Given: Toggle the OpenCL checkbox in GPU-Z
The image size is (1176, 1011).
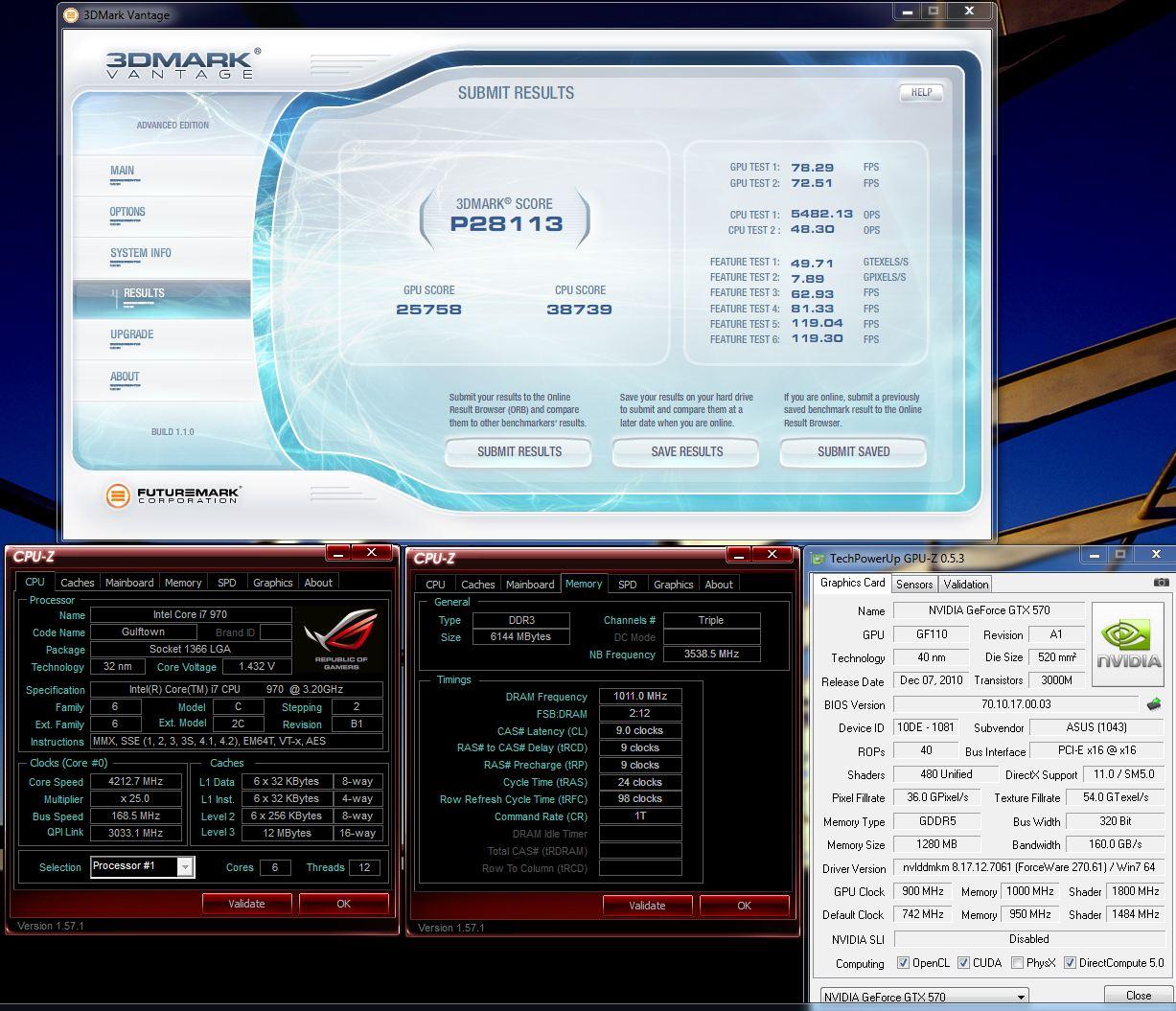Looking at the screenshot, I should [x=903, y=963].
